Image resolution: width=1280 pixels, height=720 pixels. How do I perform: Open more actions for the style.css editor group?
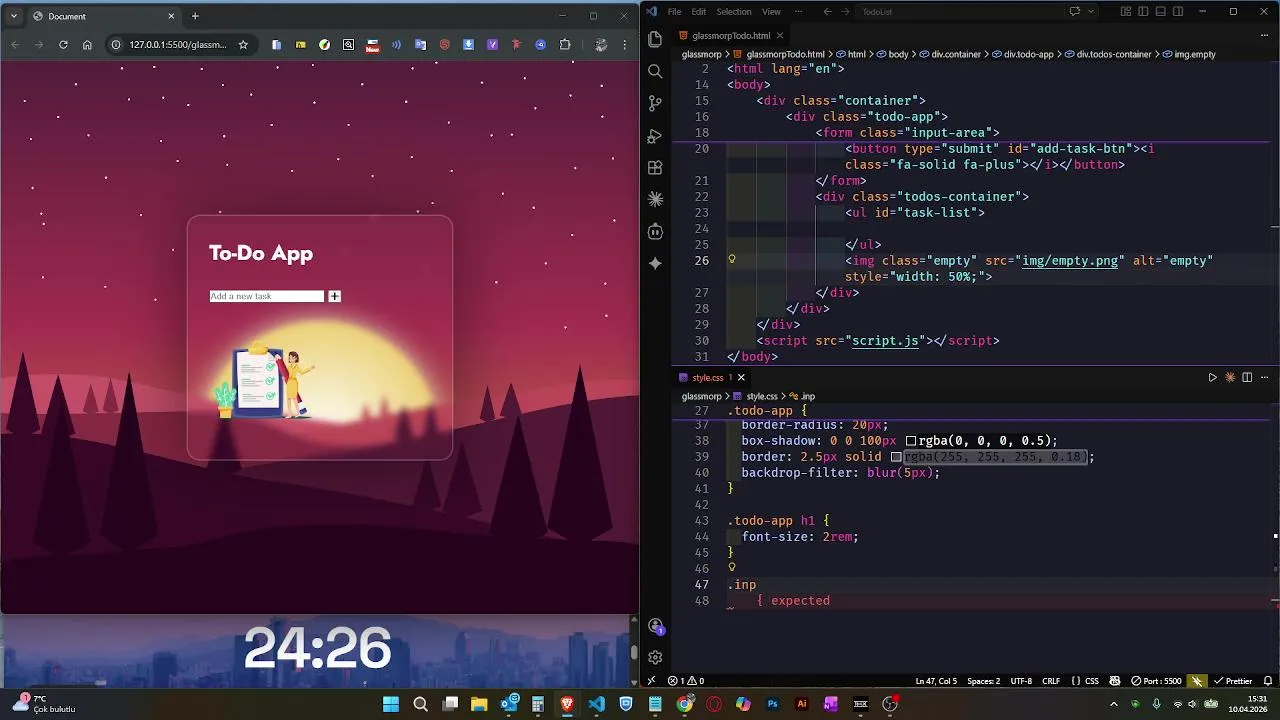[1264, 378]
